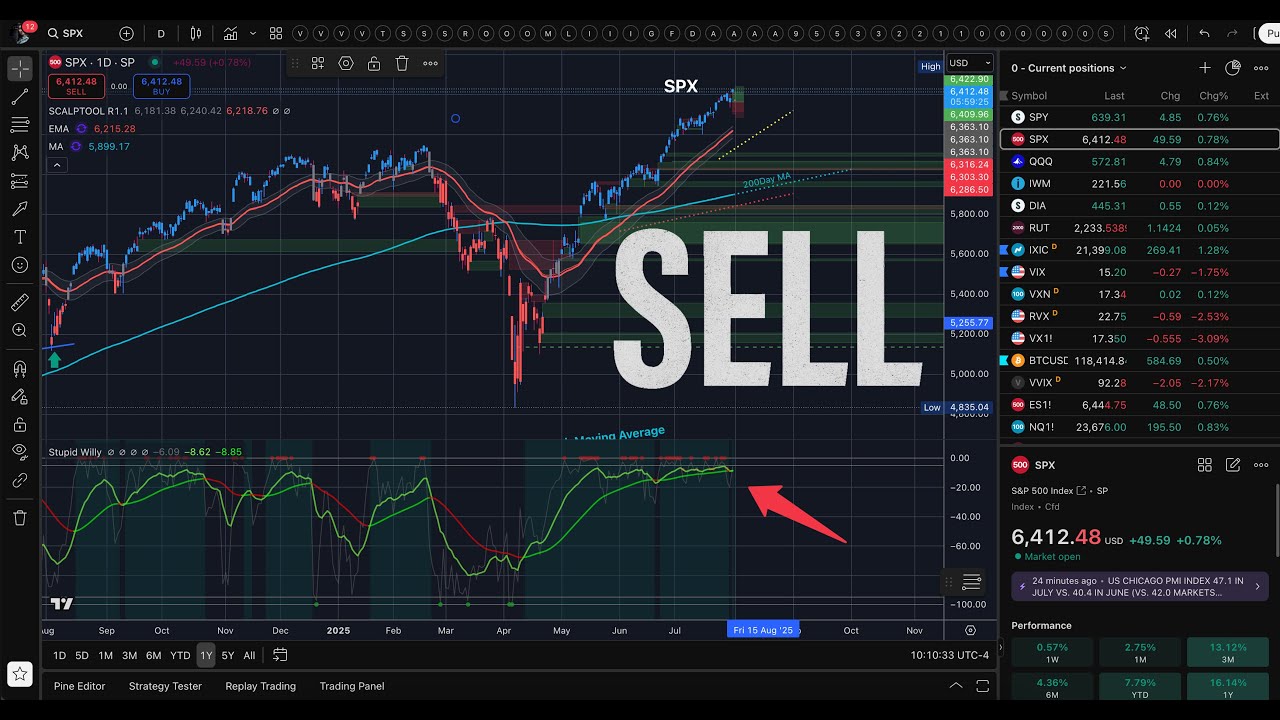
Task: Select the crosshair cursor tool
Action: click(x=20, y=69)
